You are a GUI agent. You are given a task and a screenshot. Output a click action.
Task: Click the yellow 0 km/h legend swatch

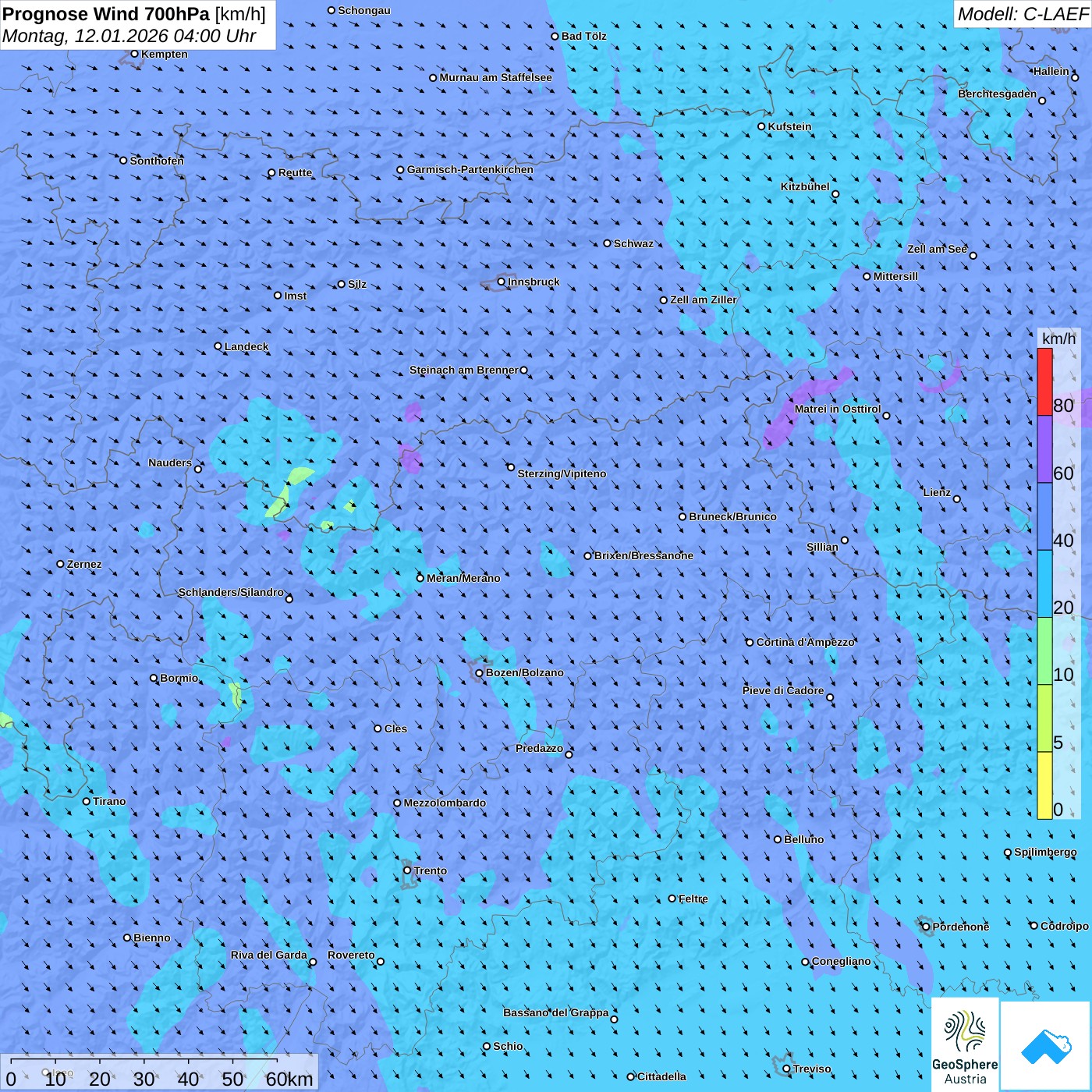coord(1044,785)
